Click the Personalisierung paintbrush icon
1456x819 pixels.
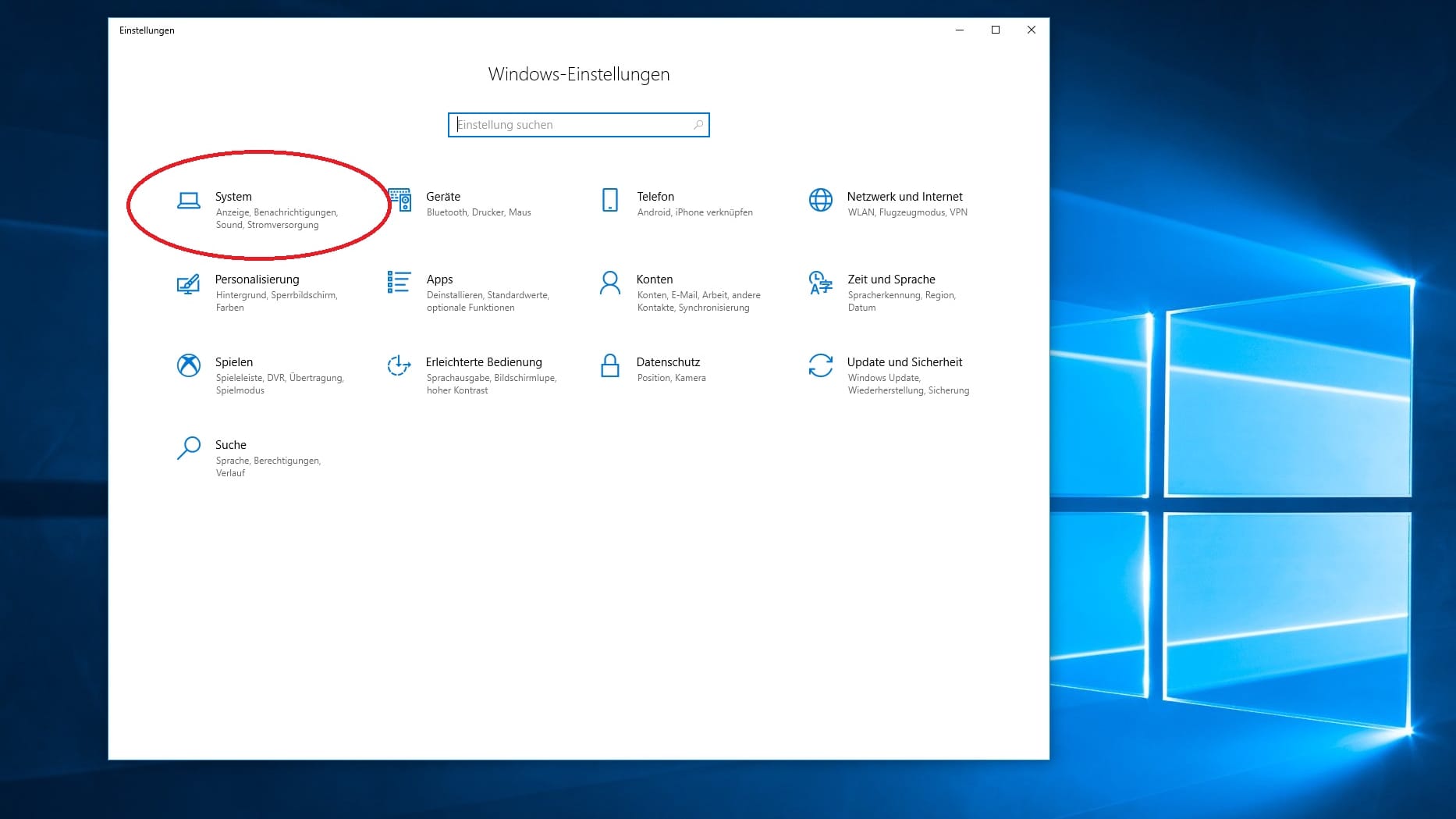(x=188, y=283)
